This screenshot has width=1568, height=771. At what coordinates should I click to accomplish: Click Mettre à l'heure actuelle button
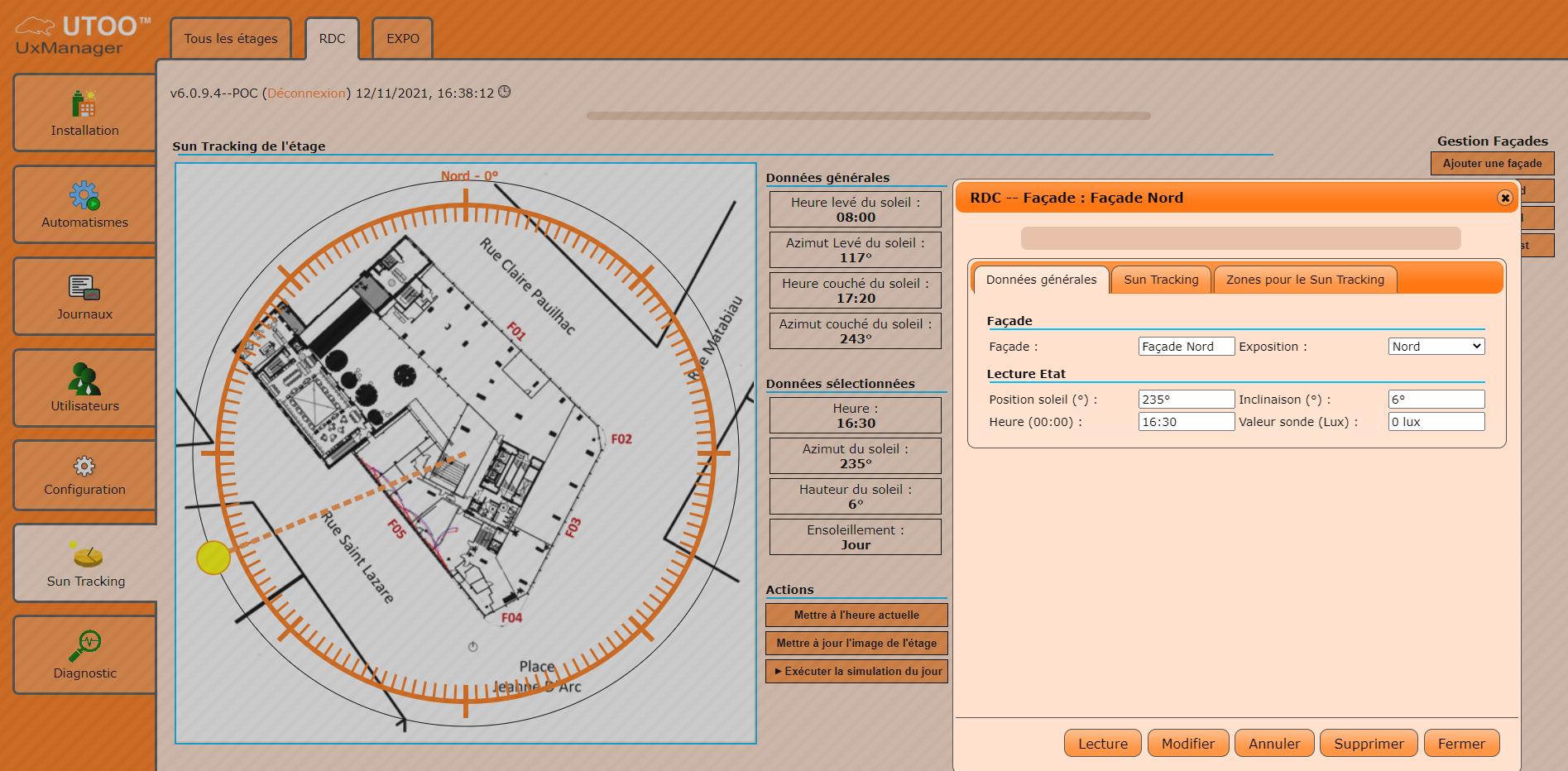point(856,615)
